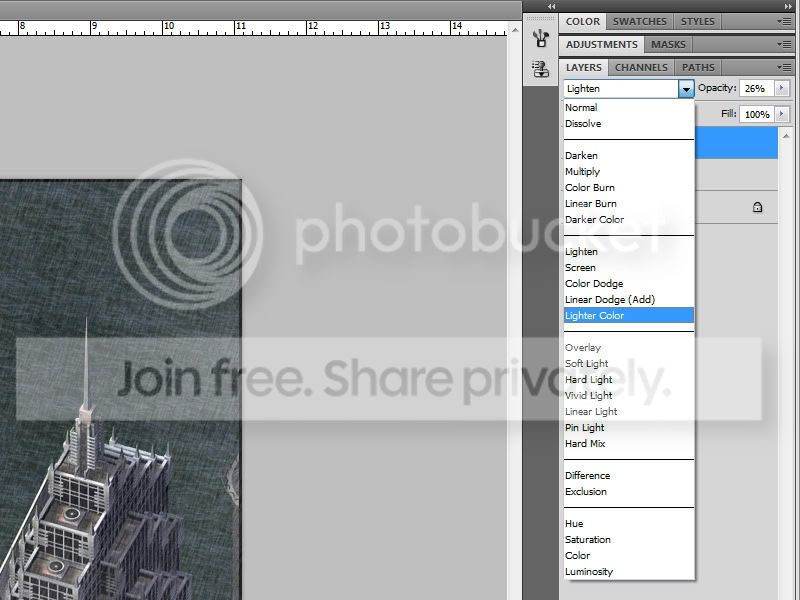
Task: Switch to the Adjustments tab
Action: point(602,44)
